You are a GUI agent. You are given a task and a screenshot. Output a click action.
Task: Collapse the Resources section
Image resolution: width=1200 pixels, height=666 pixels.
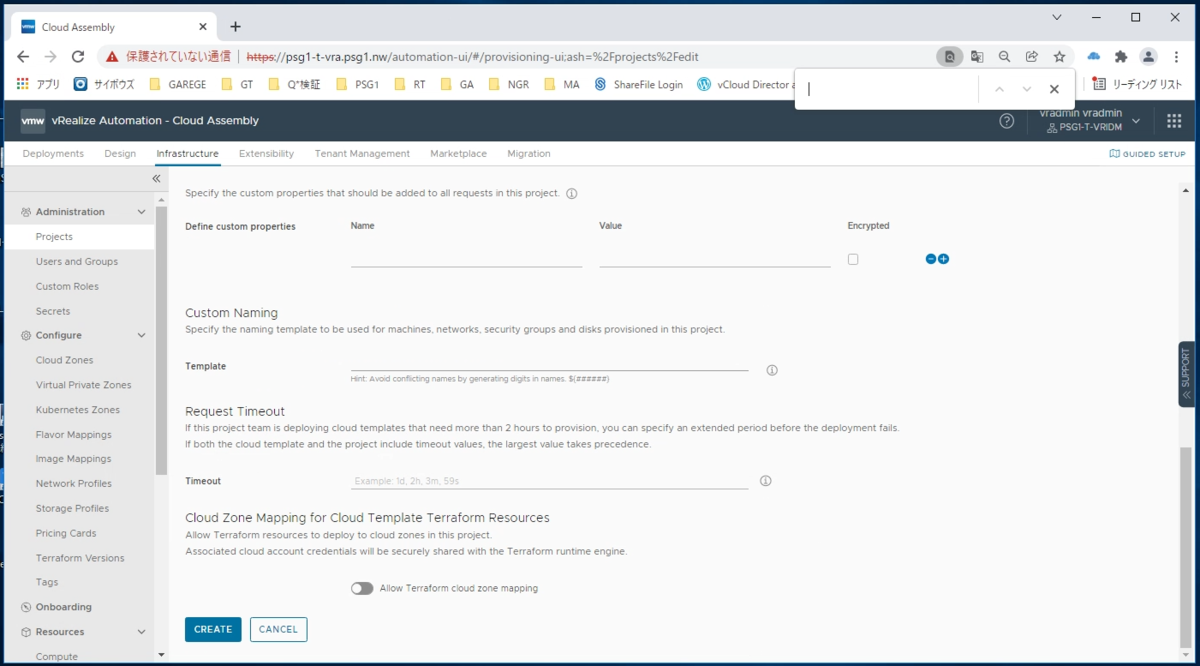(x=141, y=632)
